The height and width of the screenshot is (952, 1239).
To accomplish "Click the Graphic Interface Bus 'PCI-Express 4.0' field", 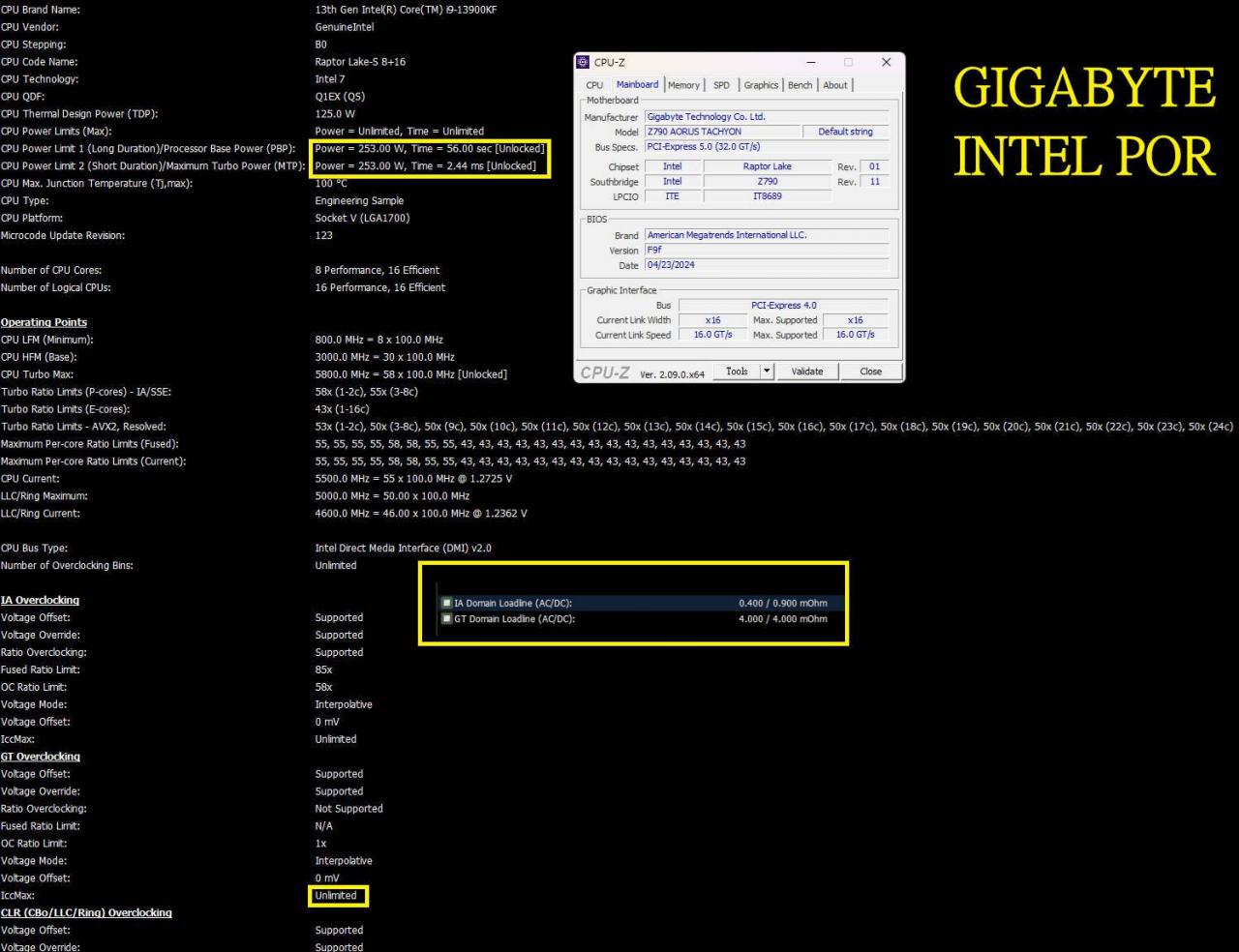I will tap(784, 306).
